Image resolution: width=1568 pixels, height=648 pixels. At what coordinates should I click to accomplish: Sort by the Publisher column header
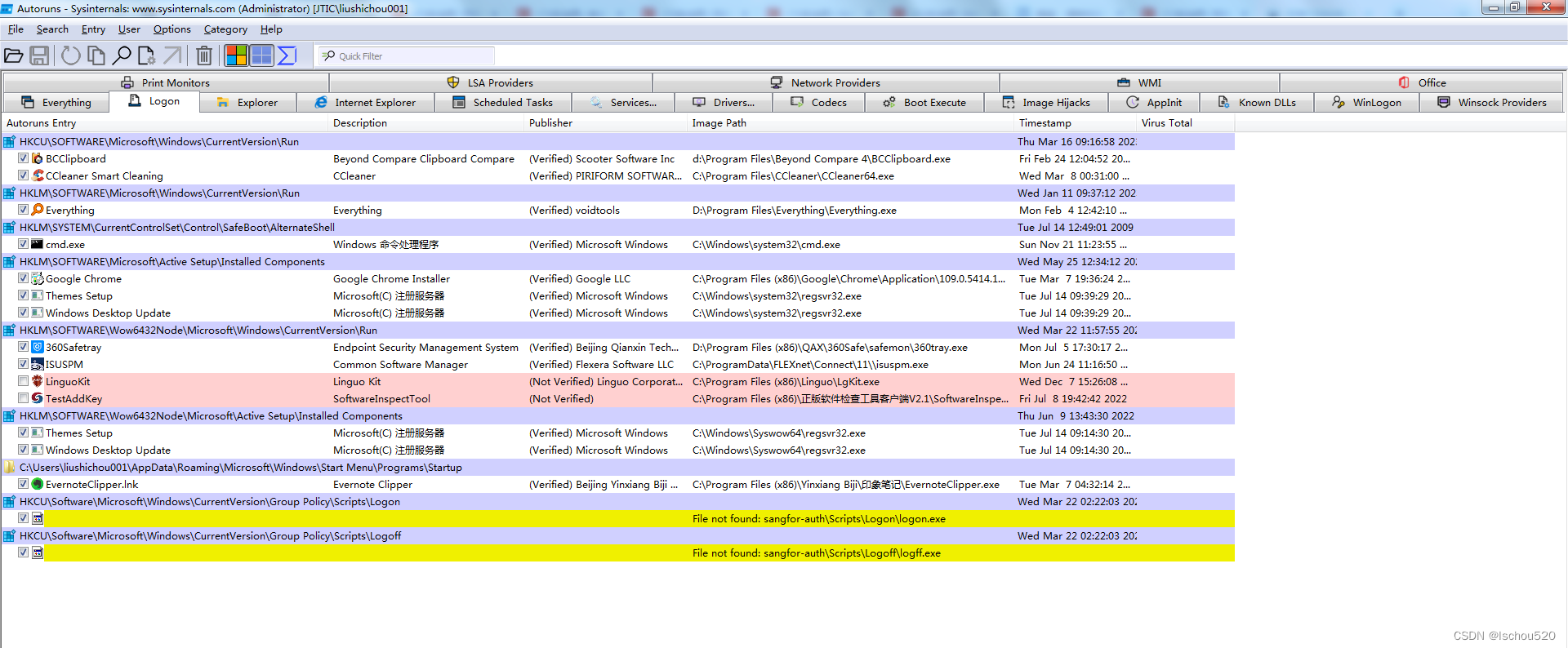606,123
